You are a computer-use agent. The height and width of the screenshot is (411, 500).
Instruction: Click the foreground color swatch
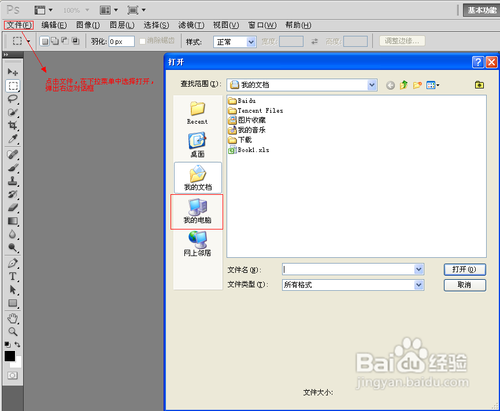click(x=10, y=356)
